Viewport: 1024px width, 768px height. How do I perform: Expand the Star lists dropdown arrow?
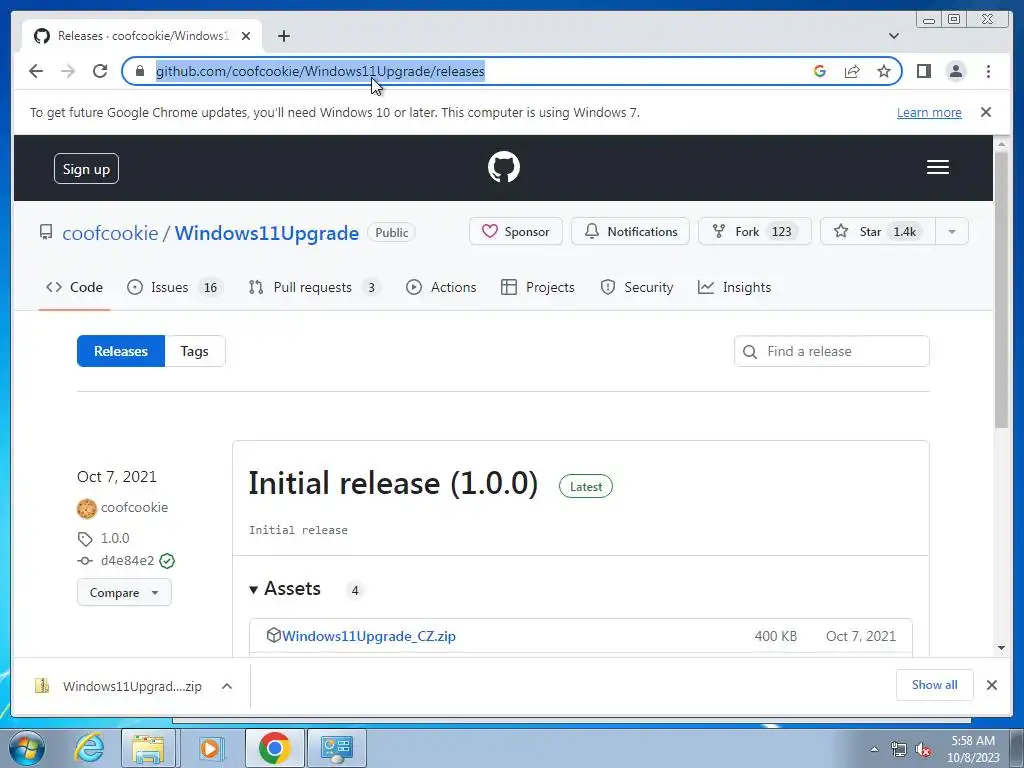[x=952, y=231]
